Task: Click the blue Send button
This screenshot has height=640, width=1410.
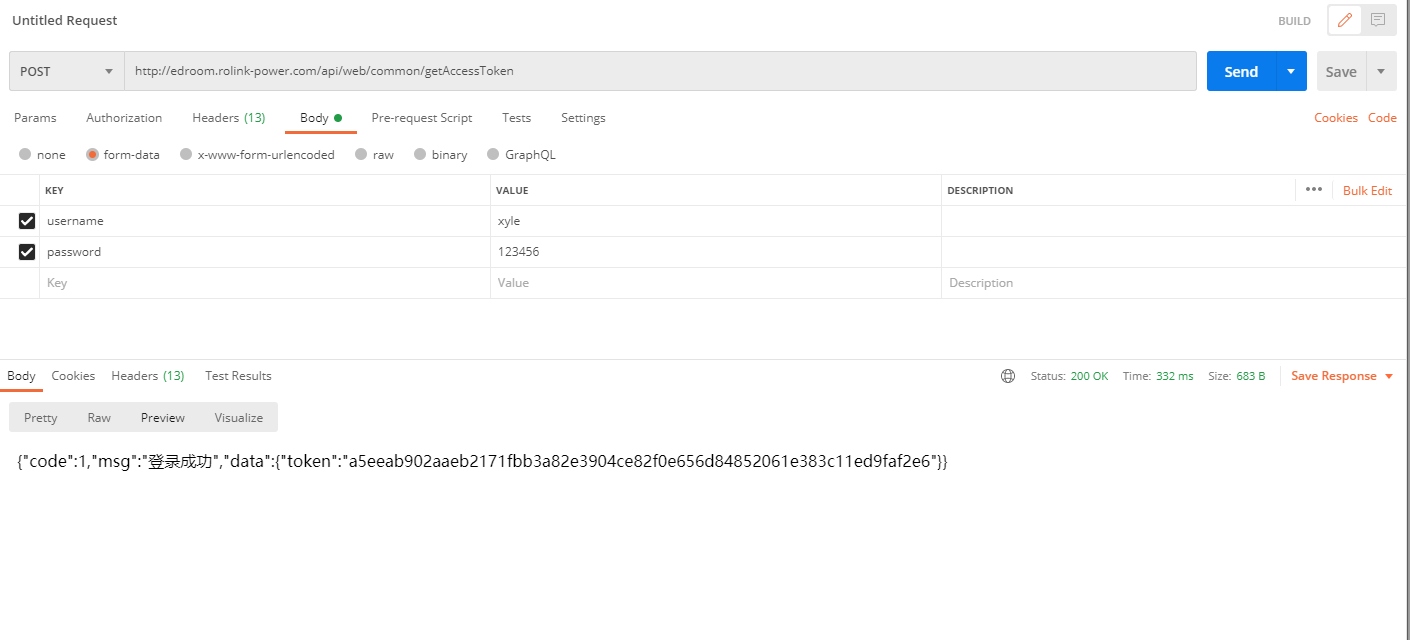Action: pos(1241,71)
